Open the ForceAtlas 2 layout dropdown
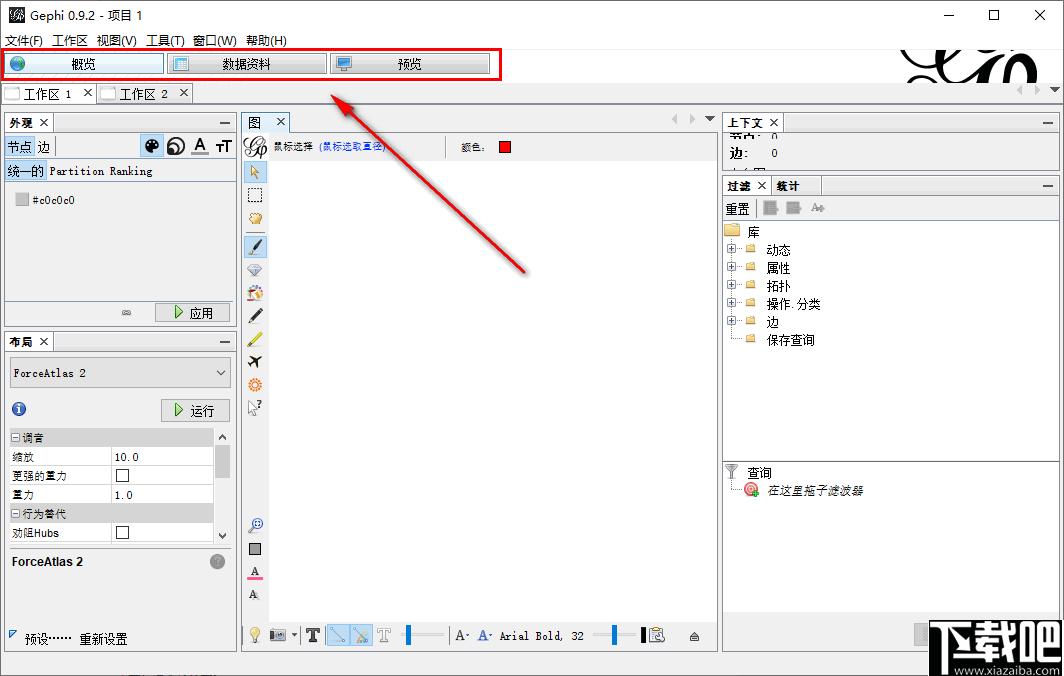 click(121, 373)
